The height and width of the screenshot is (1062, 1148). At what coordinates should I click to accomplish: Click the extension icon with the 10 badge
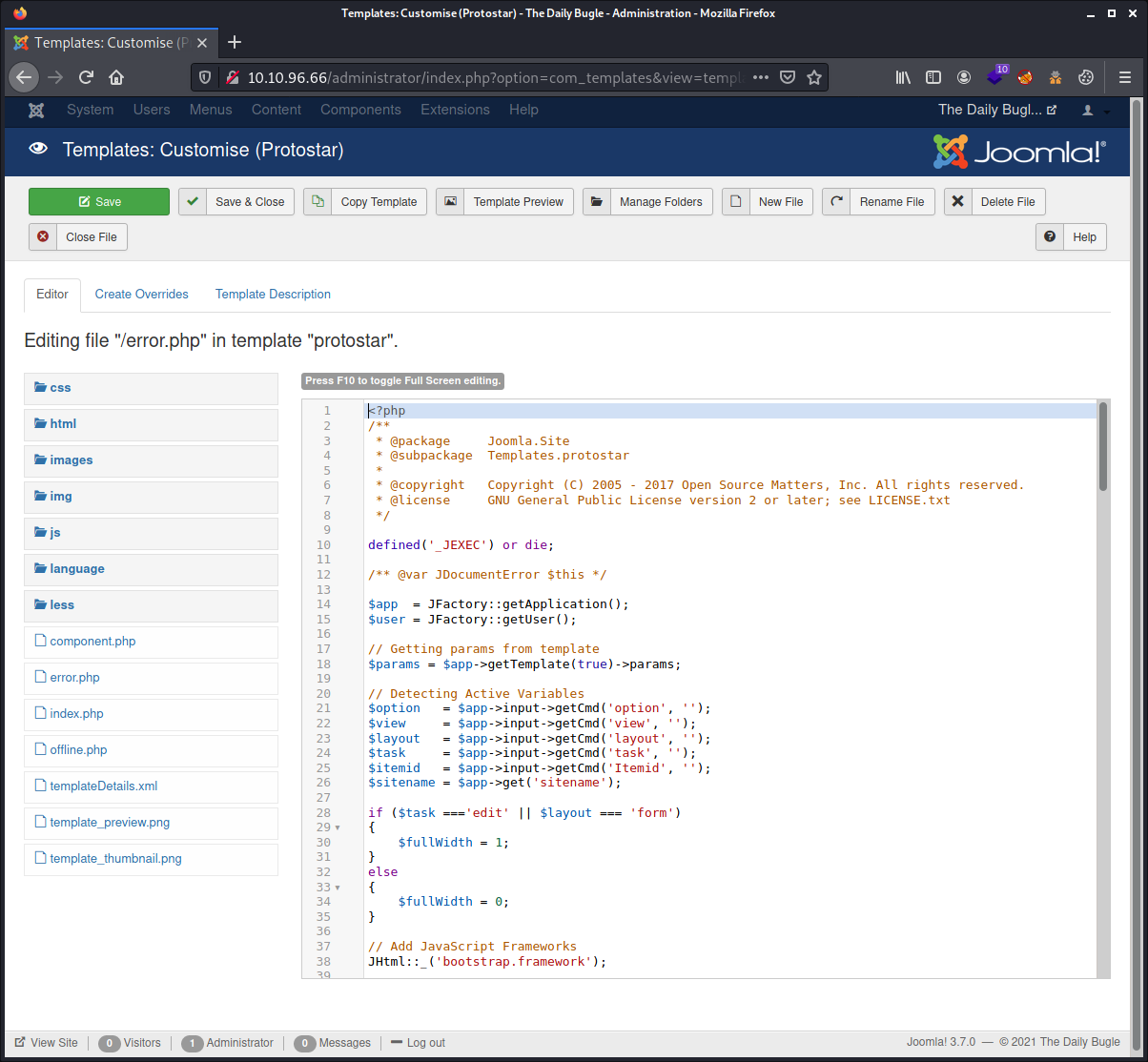996,75
